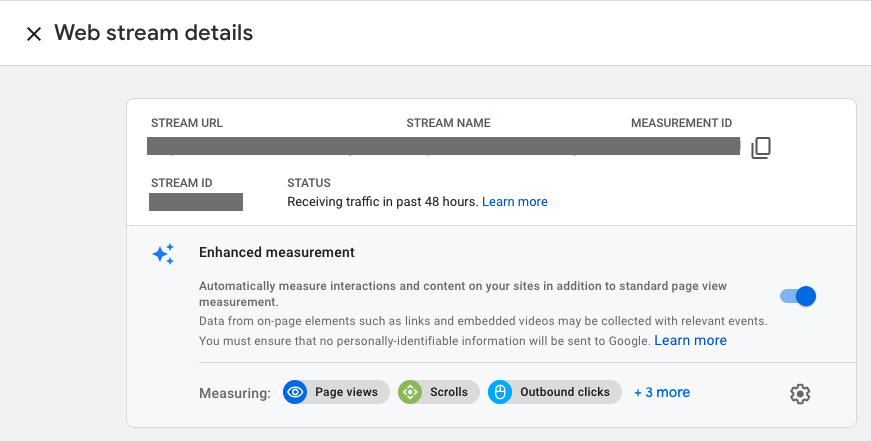Click the MEASUREMENT ID label
The image size is (871, 441).
point(681,123)
